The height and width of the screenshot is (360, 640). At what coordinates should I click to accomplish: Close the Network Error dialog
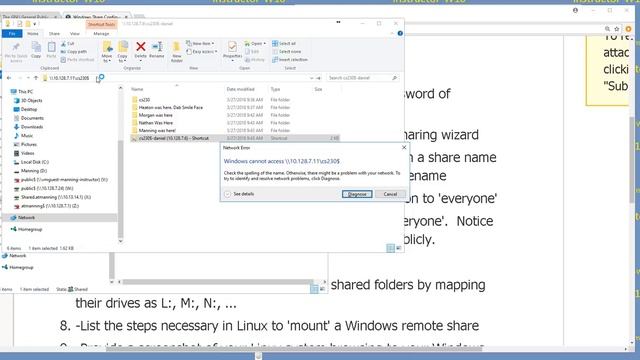click(x=404, y=147)
